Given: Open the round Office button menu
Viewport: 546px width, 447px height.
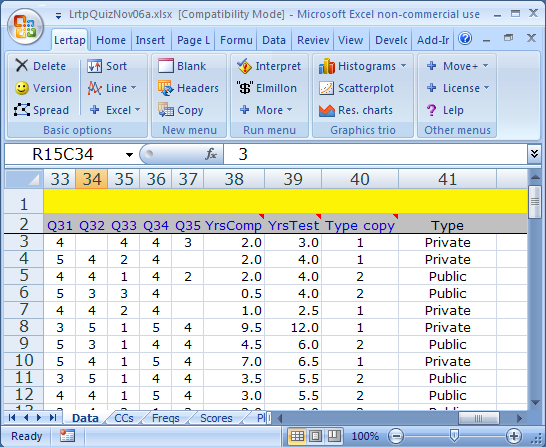Looking at the screenshot, I should (x=25, y=27).
